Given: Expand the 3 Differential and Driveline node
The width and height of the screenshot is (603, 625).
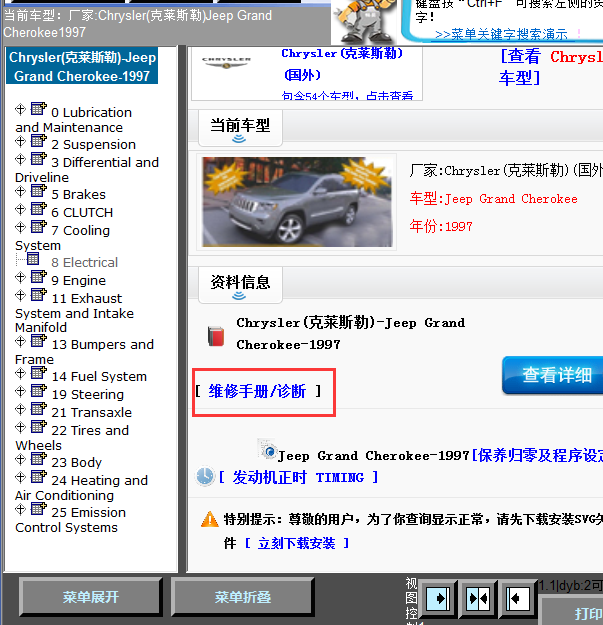Looking at the screenshot, I should (20, 159).
